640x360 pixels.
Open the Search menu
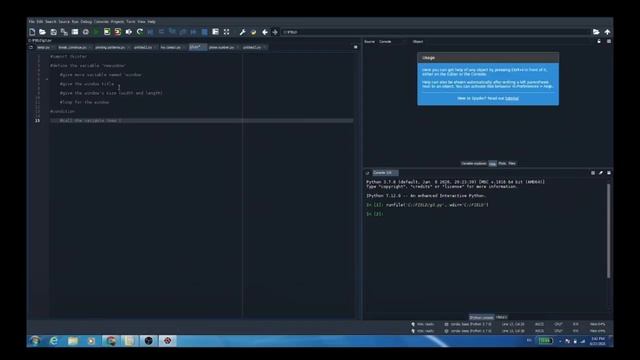[x=51, y=22]
